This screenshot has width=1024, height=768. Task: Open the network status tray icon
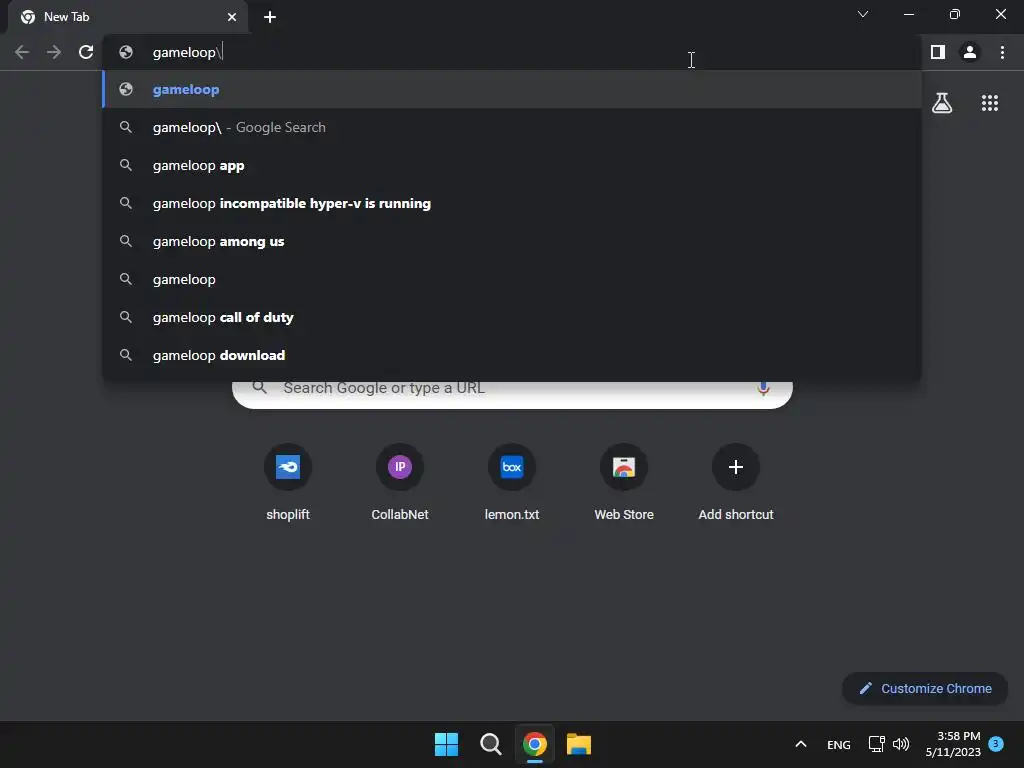[x=876, y=744]
